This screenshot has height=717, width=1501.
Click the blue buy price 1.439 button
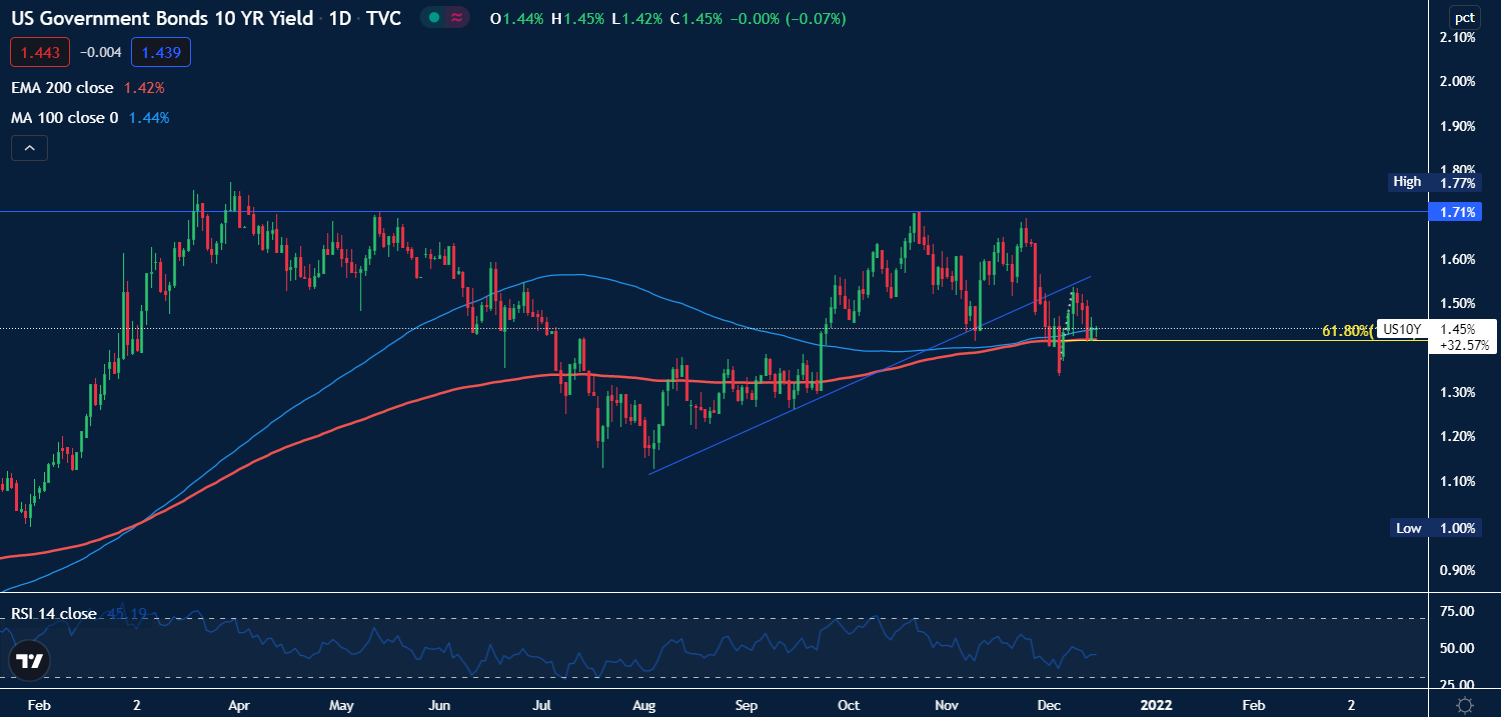click(160, 52)
